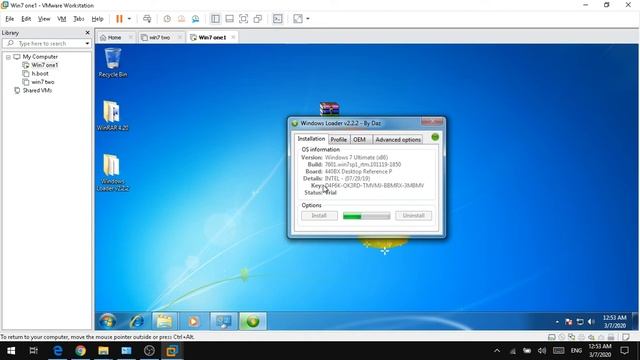The image size is (640, 360).
Task: Click the Action Center flag in Win7 tray
Action: 569,322
